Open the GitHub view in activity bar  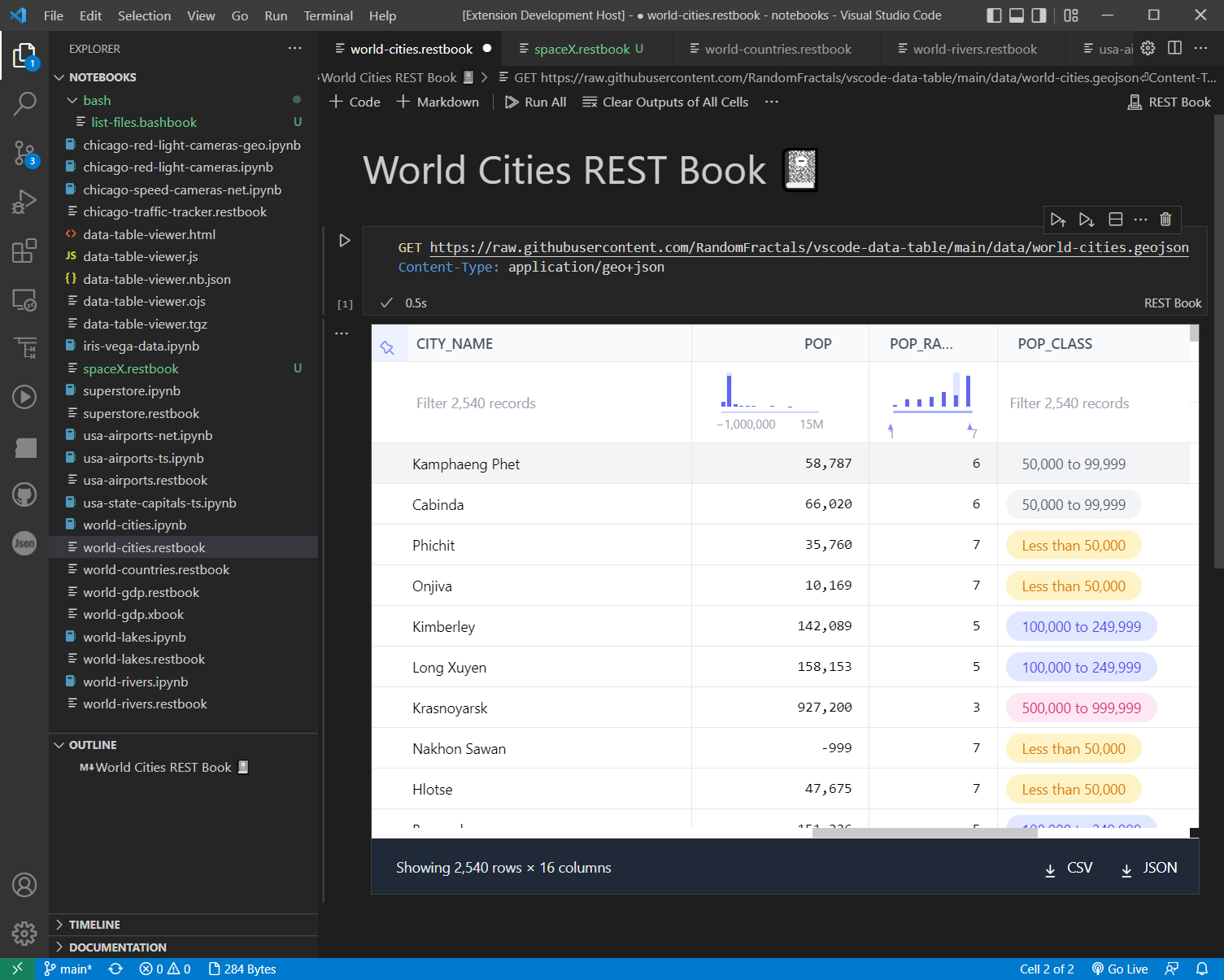coord(24,494)
